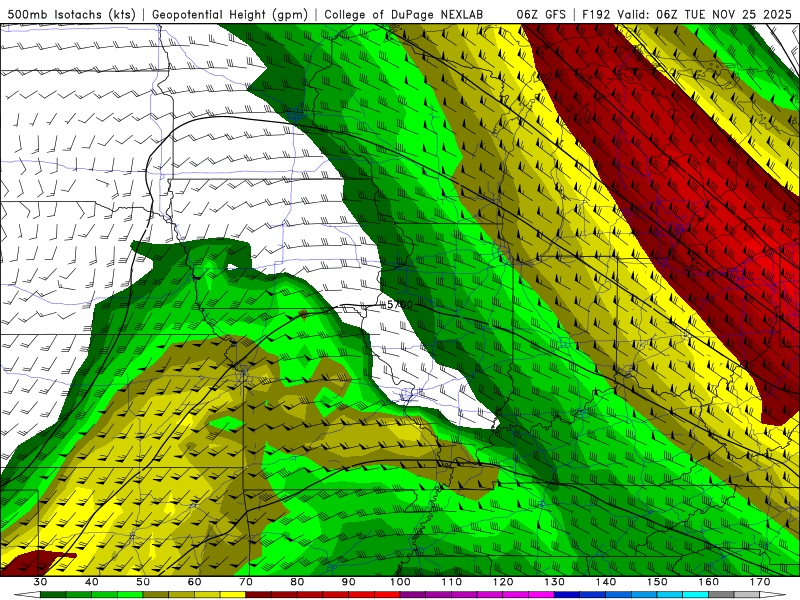Viewport: 800px width, 600px height.
Task: Pick the dark gray legend swatch starting at 160
Action: point(721,594)
